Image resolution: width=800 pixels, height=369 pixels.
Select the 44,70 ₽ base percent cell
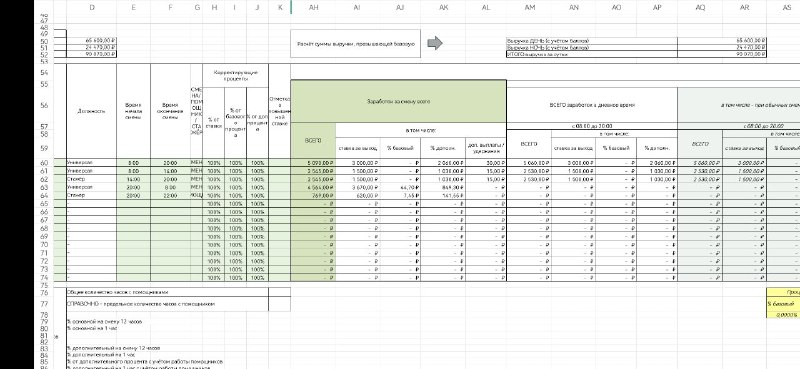tap(399, 187)
